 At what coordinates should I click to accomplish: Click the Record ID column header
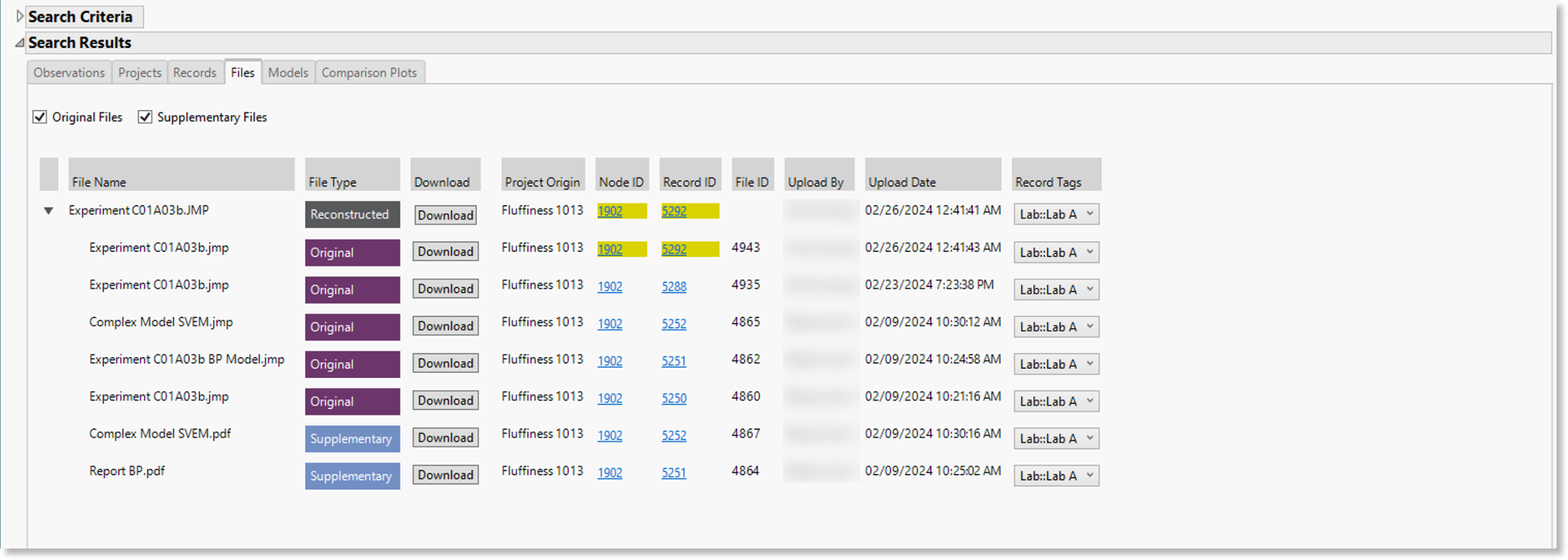tap(690, 174)
